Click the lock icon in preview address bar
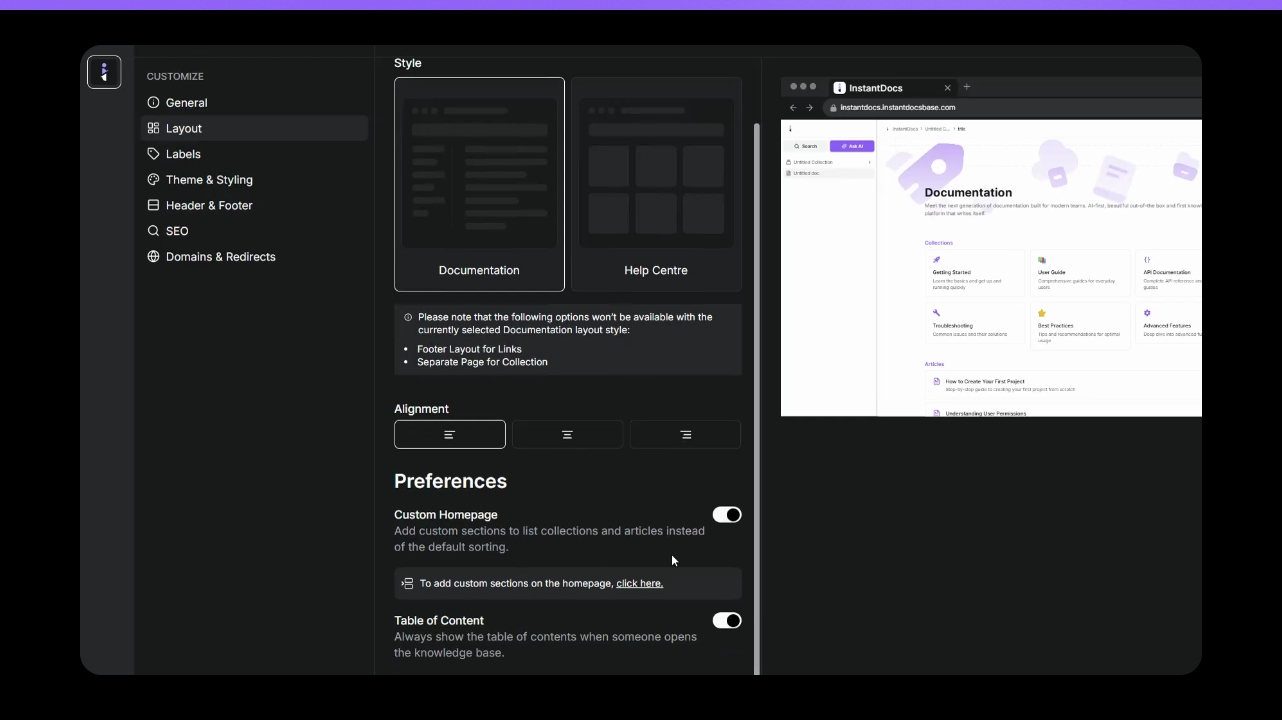Screen dimensions: 1282x720 [832, 108]
